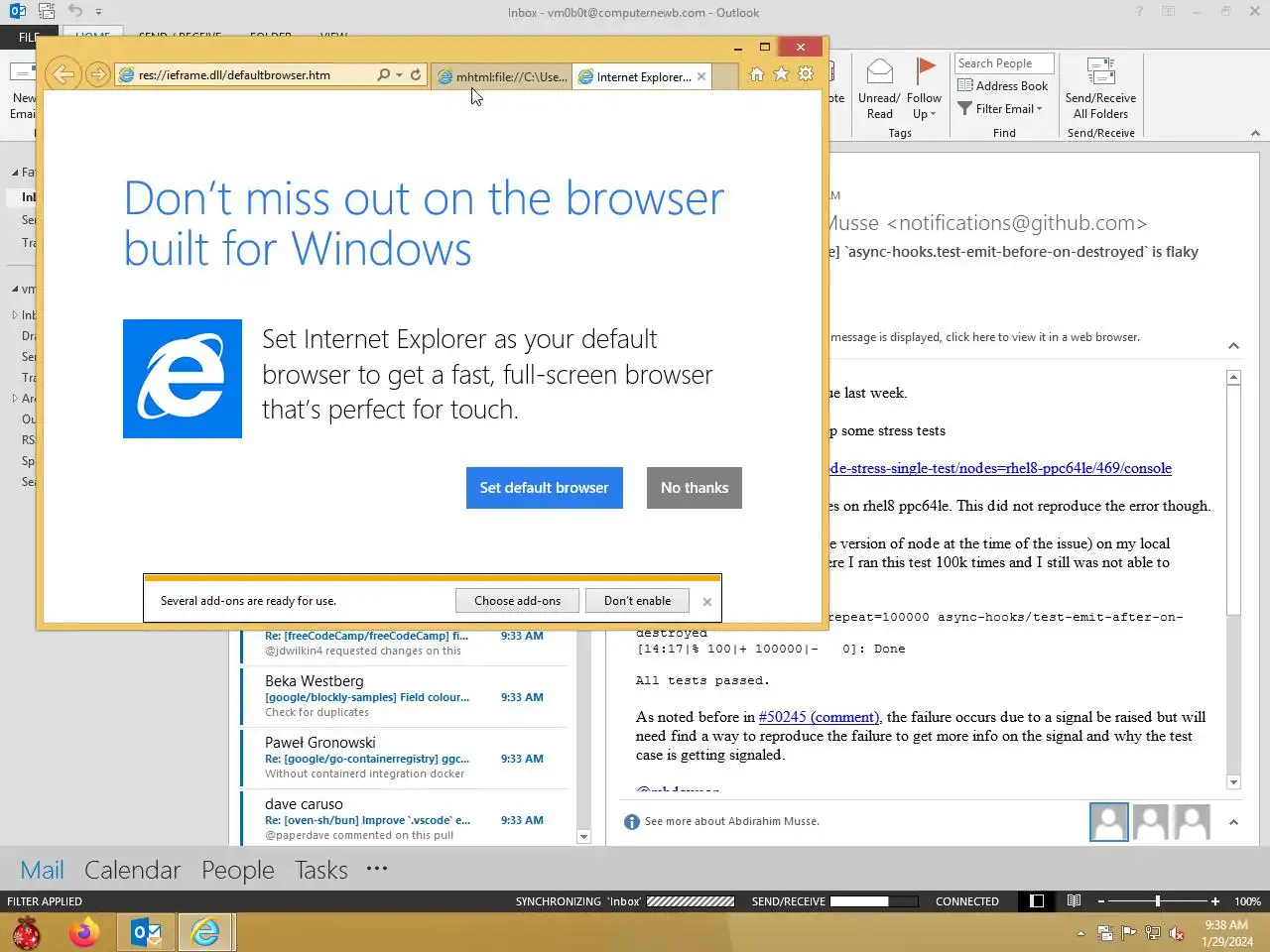1270x952 pixels.
Task: Click info icon beside See more about Abdirahim
Action: tap(632, 822)
